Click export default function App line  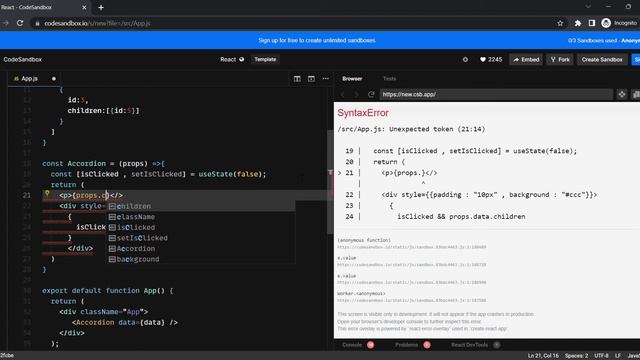pos(107,291)
